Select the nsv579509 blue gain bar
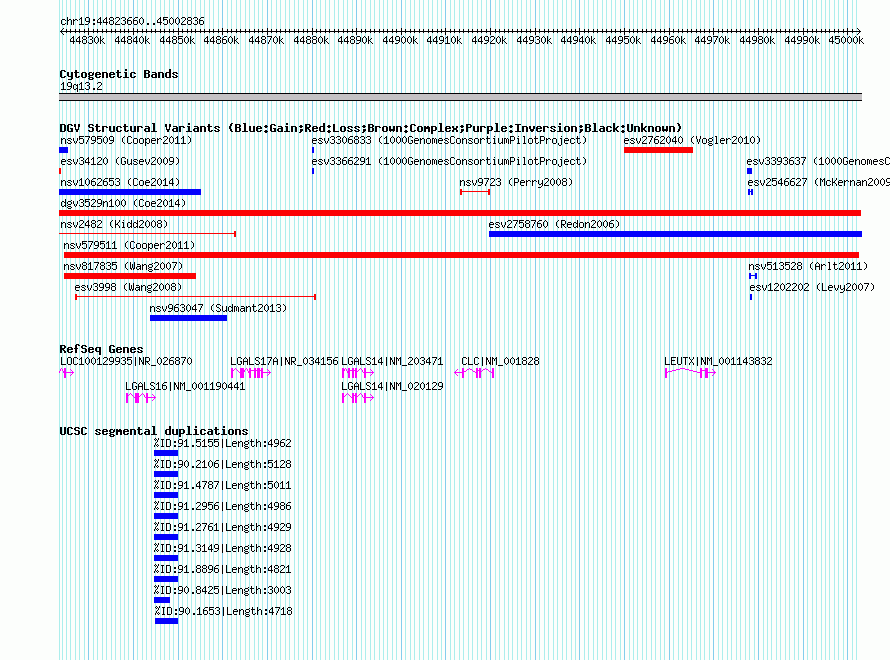The width and height of the screenshot is (890, 660). 64,150
